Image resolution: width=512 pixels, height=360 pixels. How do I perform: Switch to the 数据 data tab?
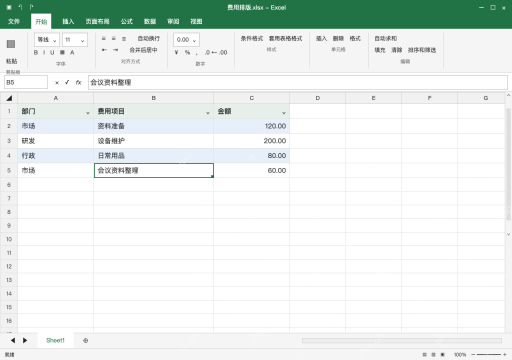coord(150,21)
